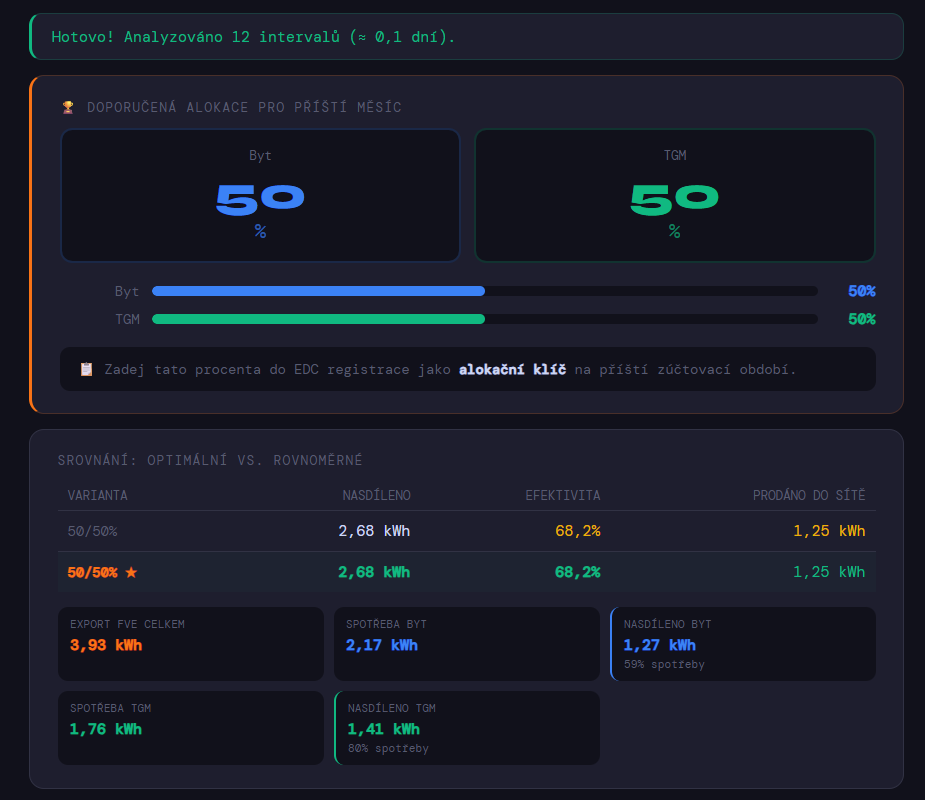Click the 'TGM' label left of the green bar
925x800 pixels.
click(127, 319)
